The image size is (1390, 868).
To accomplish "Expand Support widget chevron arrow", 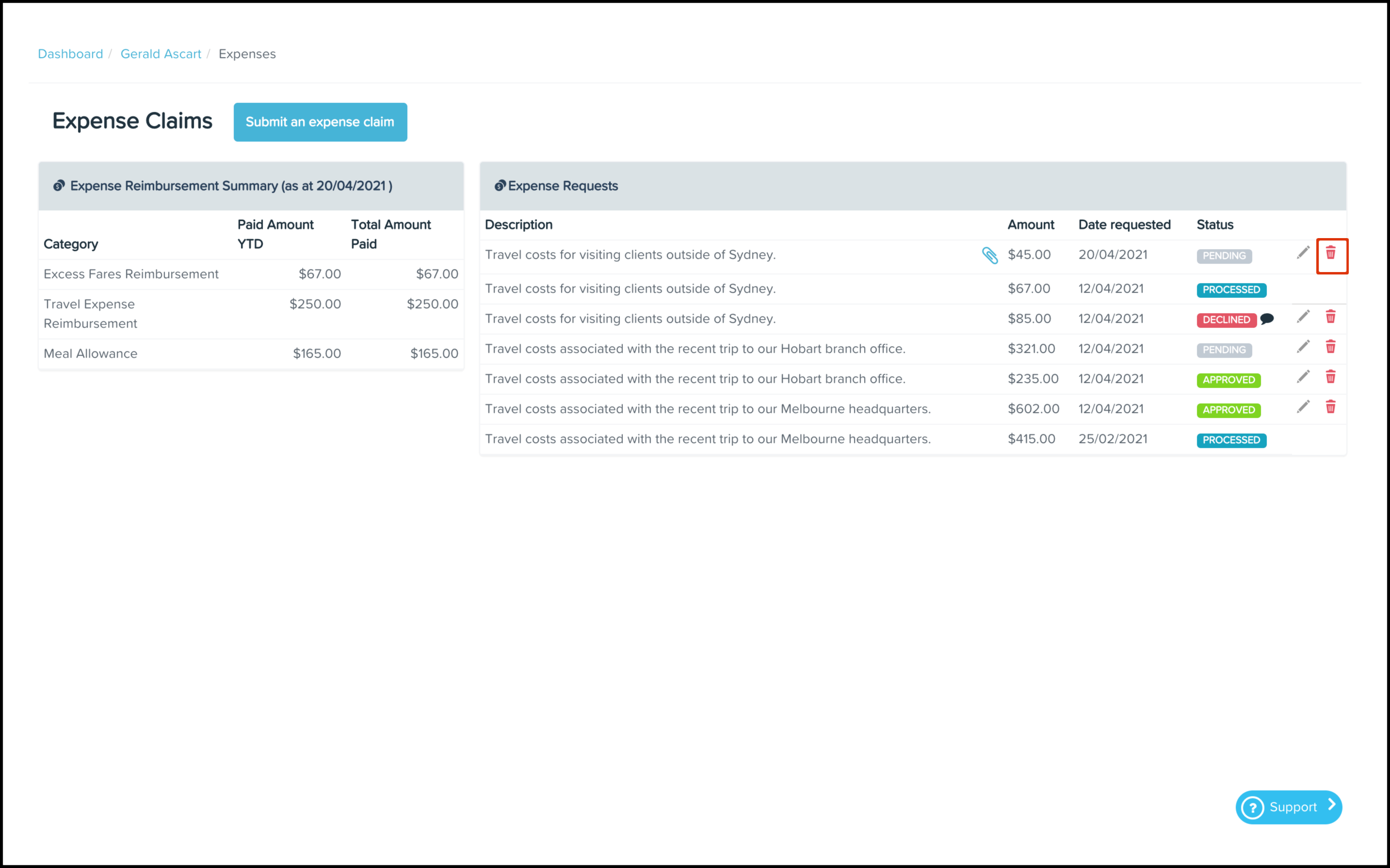I will [x=1331, y=805].
